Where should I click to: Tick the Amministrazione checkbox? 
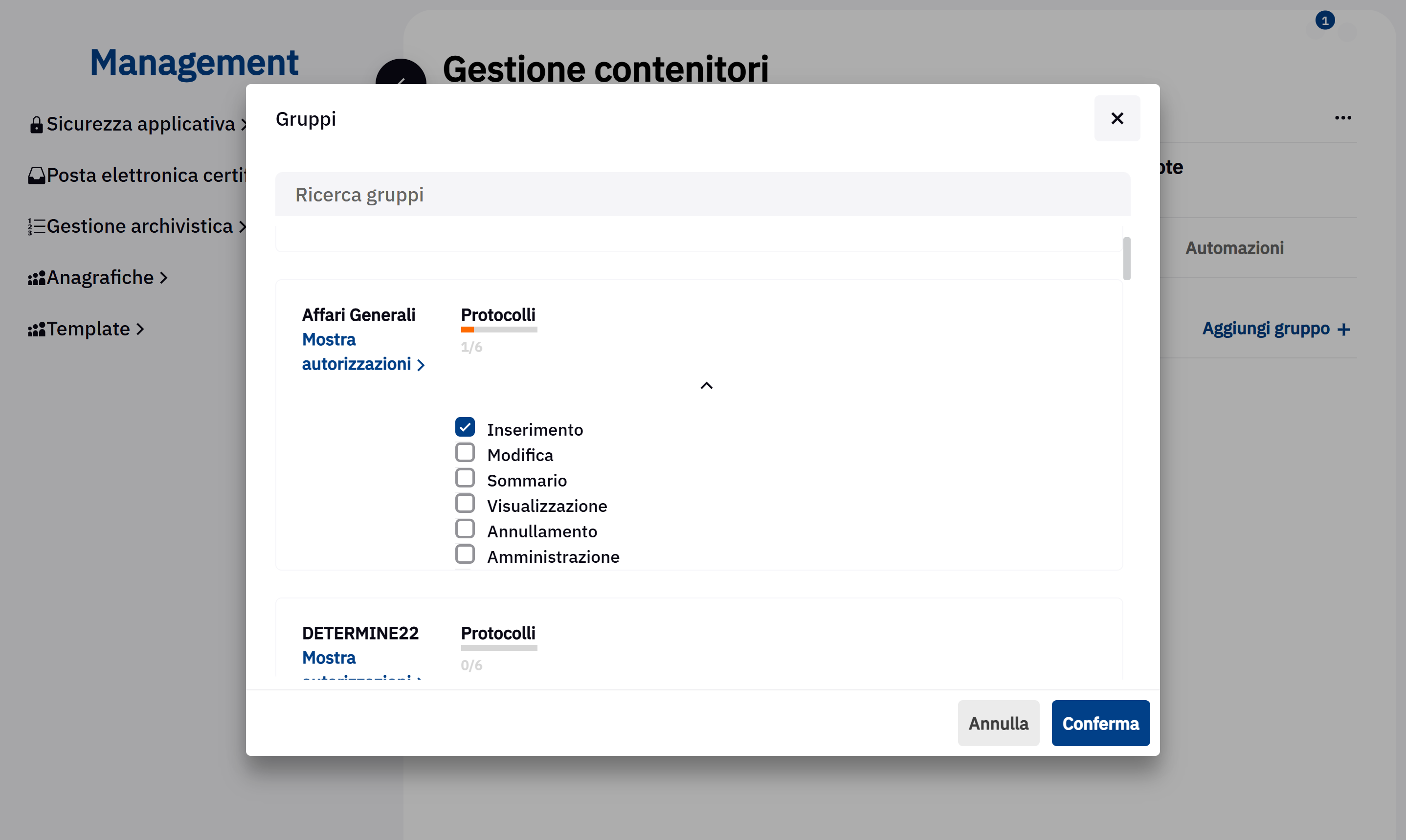click(465, 554)
